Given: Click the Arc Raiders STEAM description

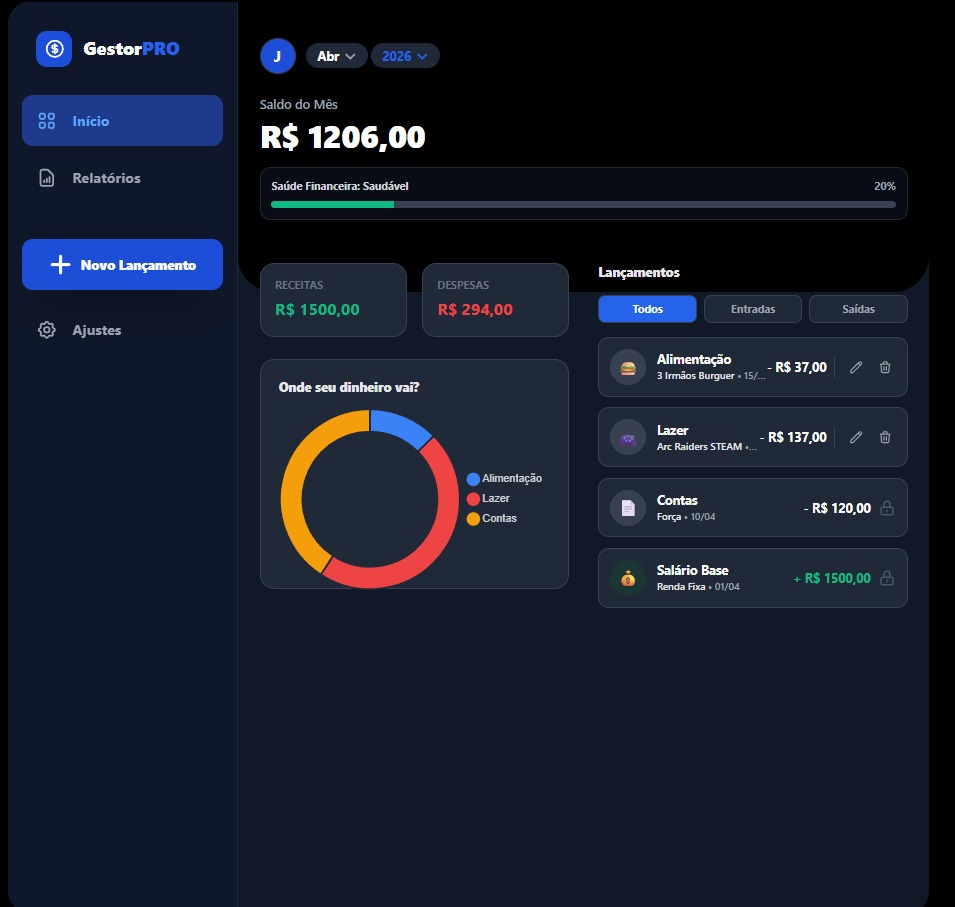Looking at the screenshot, I should click(x=699, y=446).
